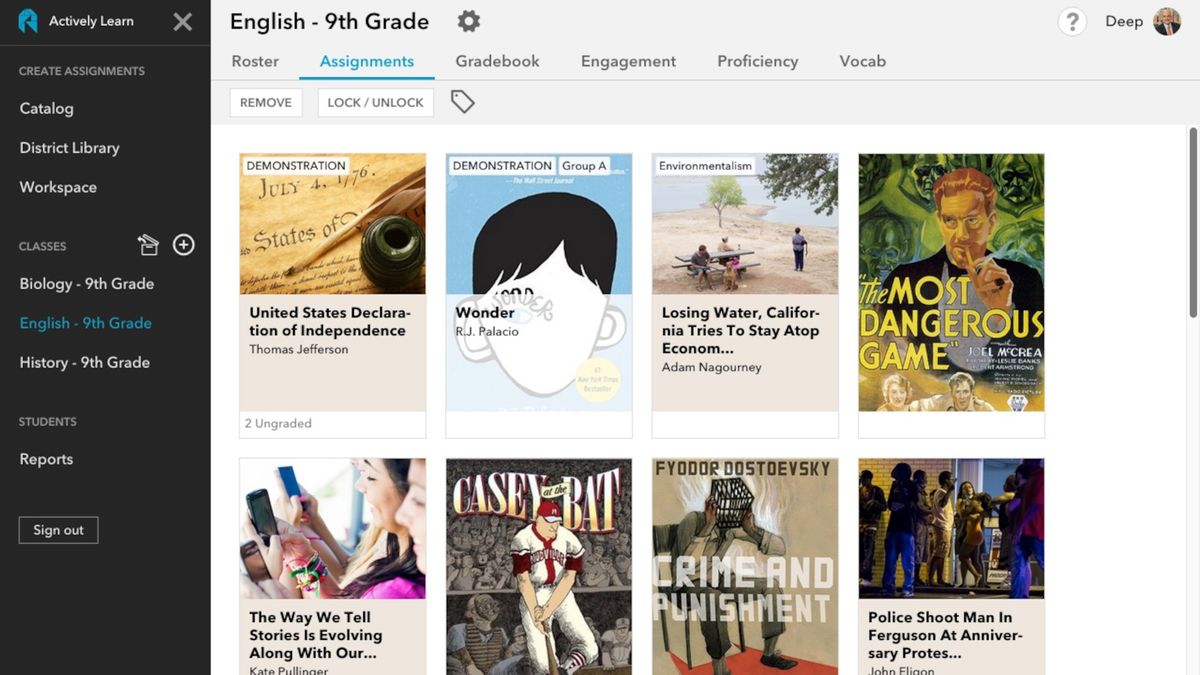Sign out of the account

(x=58, y=530)
